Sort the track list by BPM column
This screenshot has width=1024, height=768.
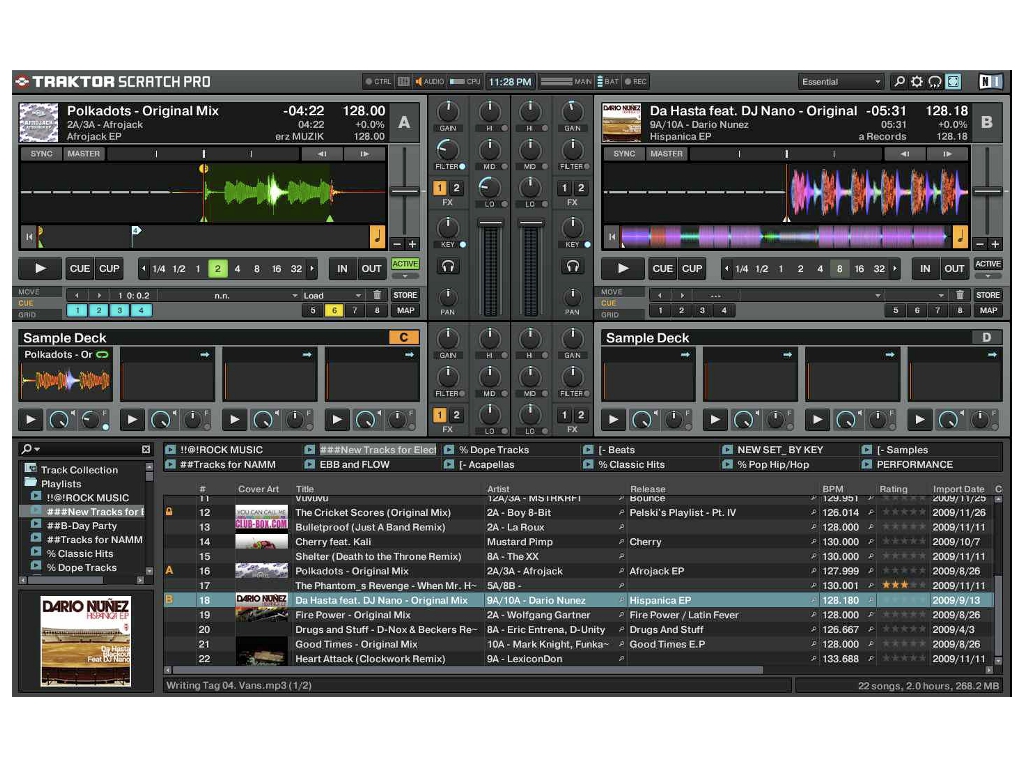(833, 488)
